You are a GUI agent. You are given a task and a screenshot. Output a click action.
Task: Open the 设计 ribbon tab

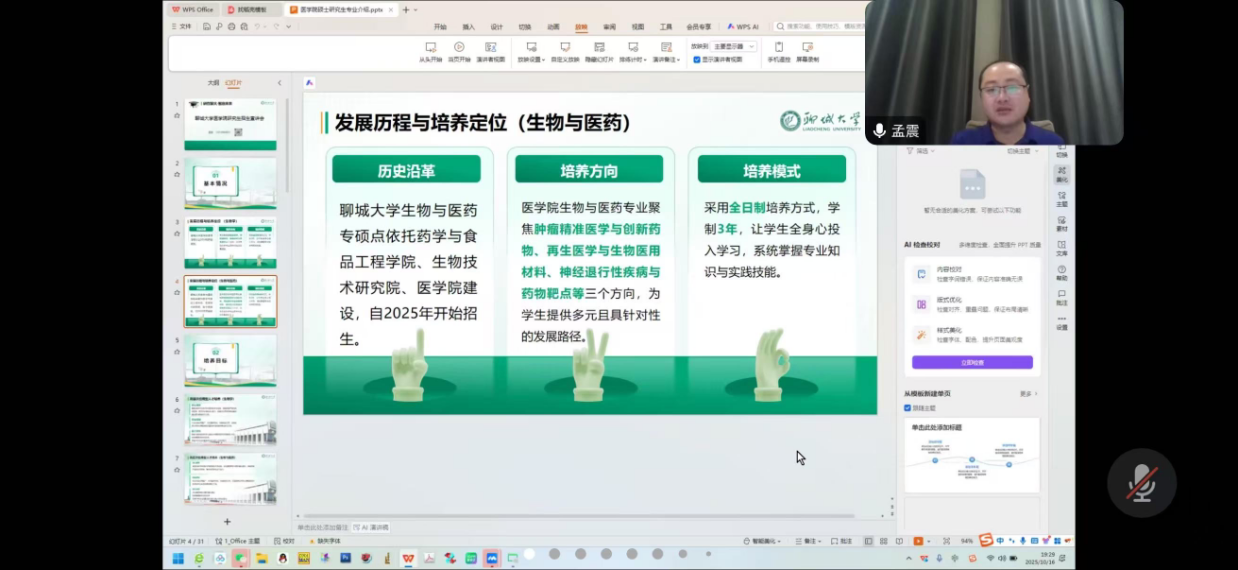[497, 27]
